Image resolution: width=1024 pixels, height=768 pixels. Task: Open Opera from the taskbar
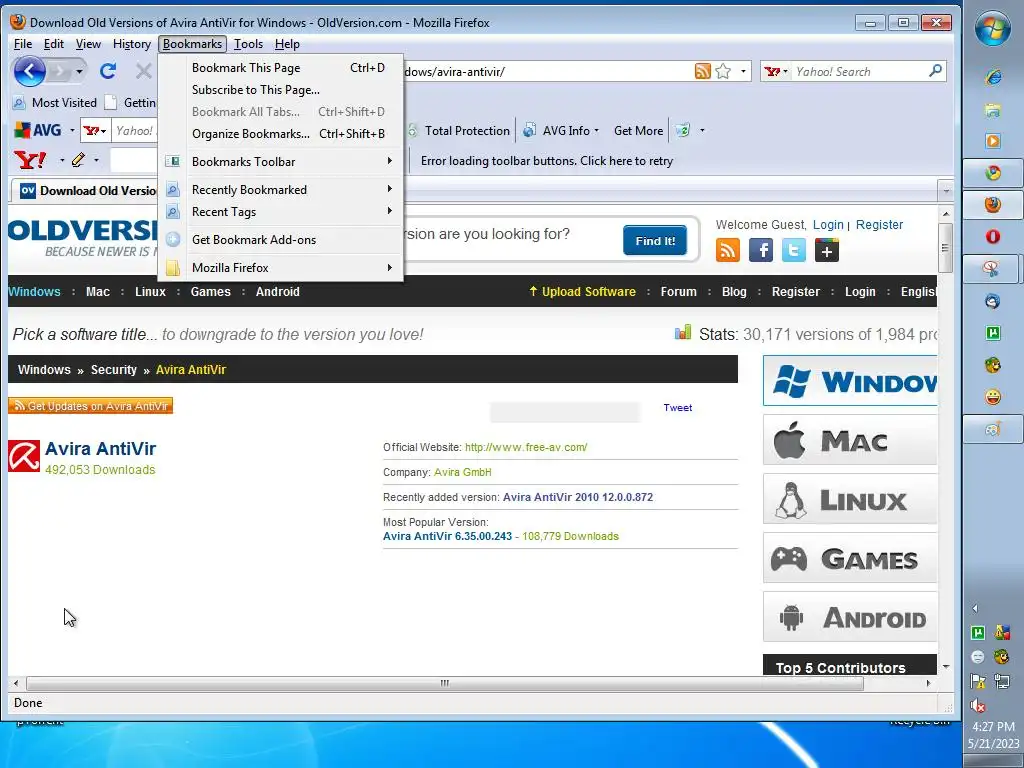993,236
